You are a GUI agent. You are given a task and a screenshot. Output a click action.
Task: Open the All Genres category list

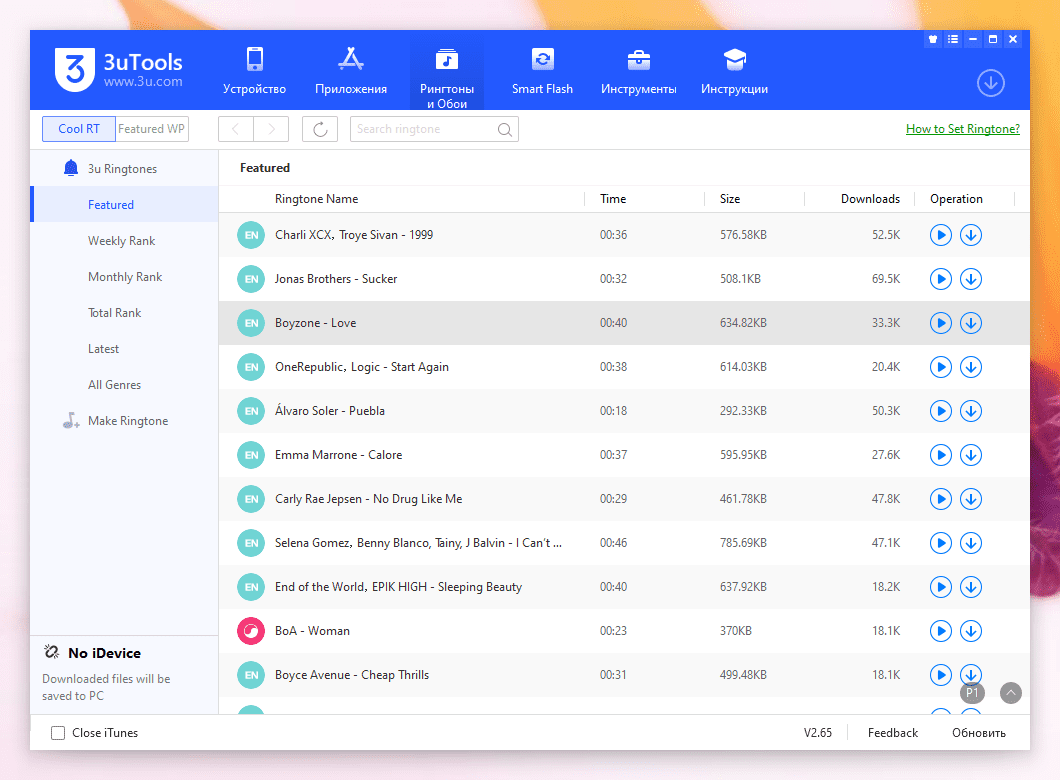[114, 385]
